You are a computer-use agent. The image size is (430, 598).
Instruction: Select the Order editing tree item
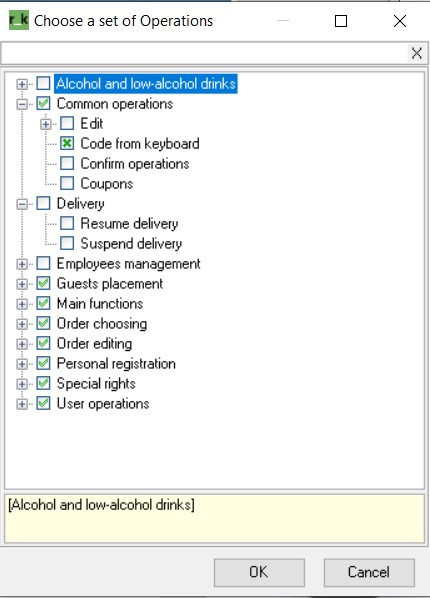coord(94,344)
